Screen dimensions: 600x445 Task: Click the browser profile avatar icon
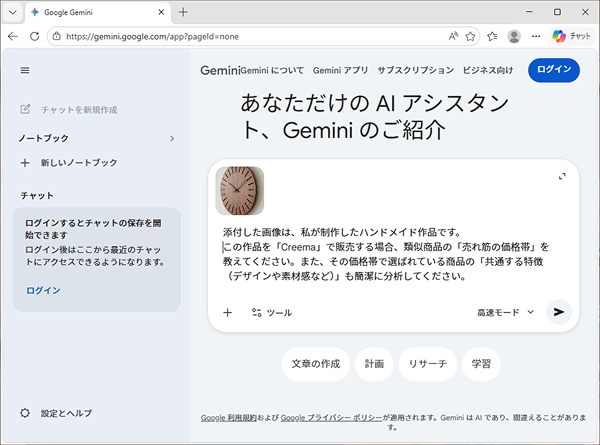[514, 36]
